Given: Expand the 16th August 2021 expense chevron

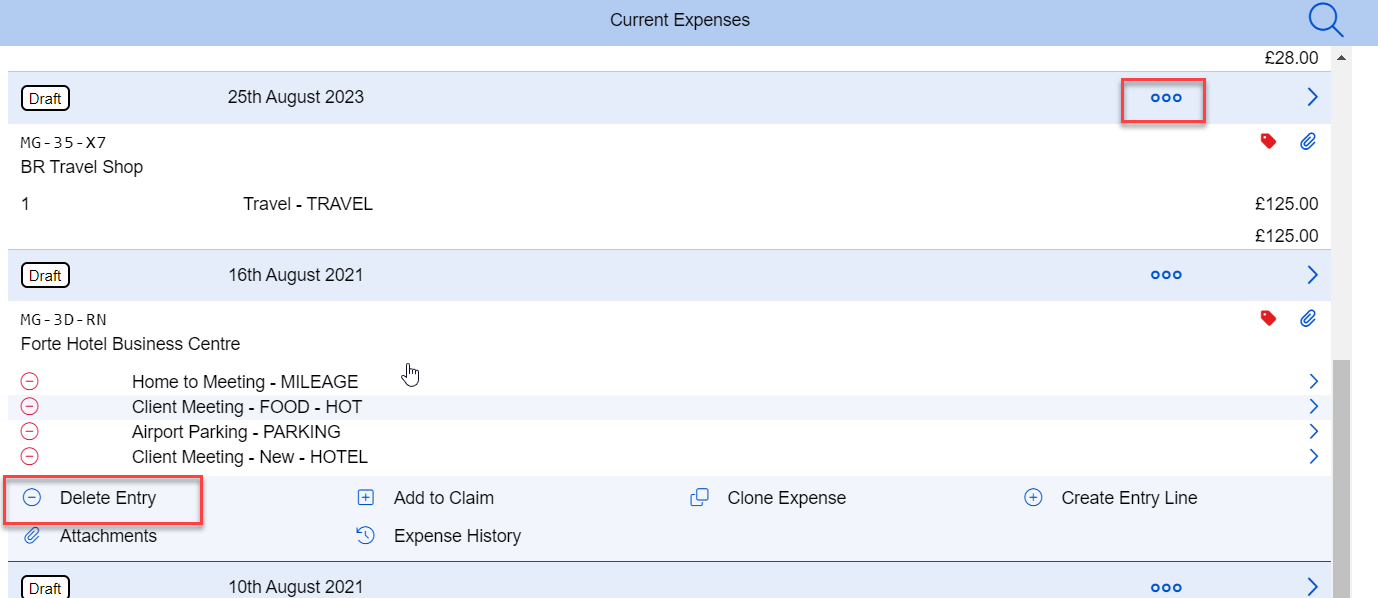Looking at the screenshot, I should (1313, 274).
